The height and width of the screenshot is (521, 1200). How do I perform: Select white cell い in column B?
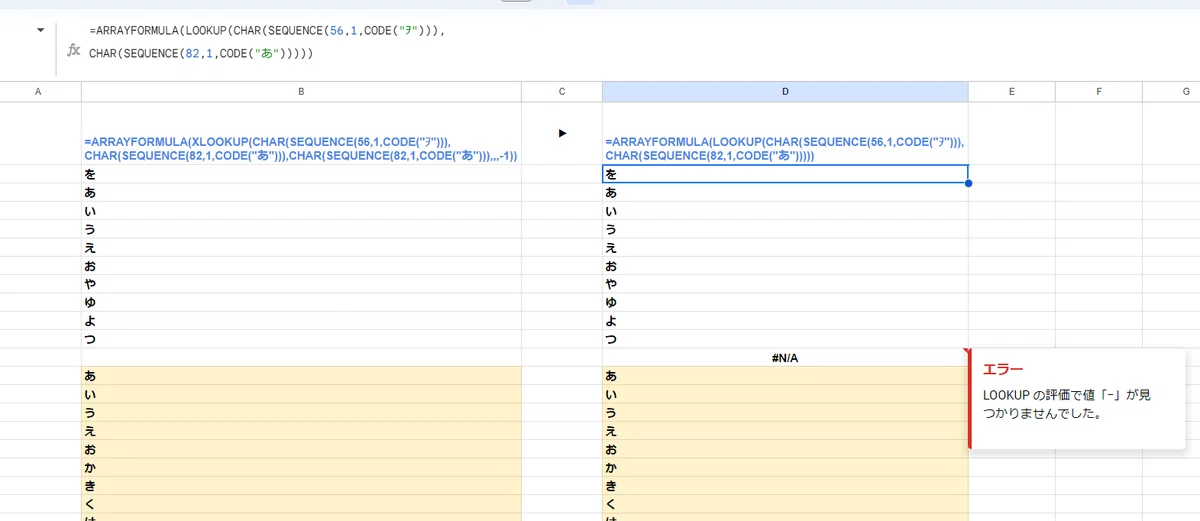(301, 211)
